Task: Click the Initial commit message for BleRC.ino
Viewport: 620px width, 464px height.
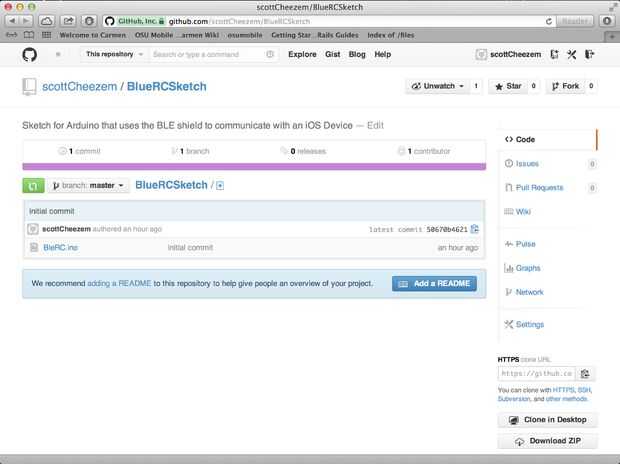Action: 190,248
